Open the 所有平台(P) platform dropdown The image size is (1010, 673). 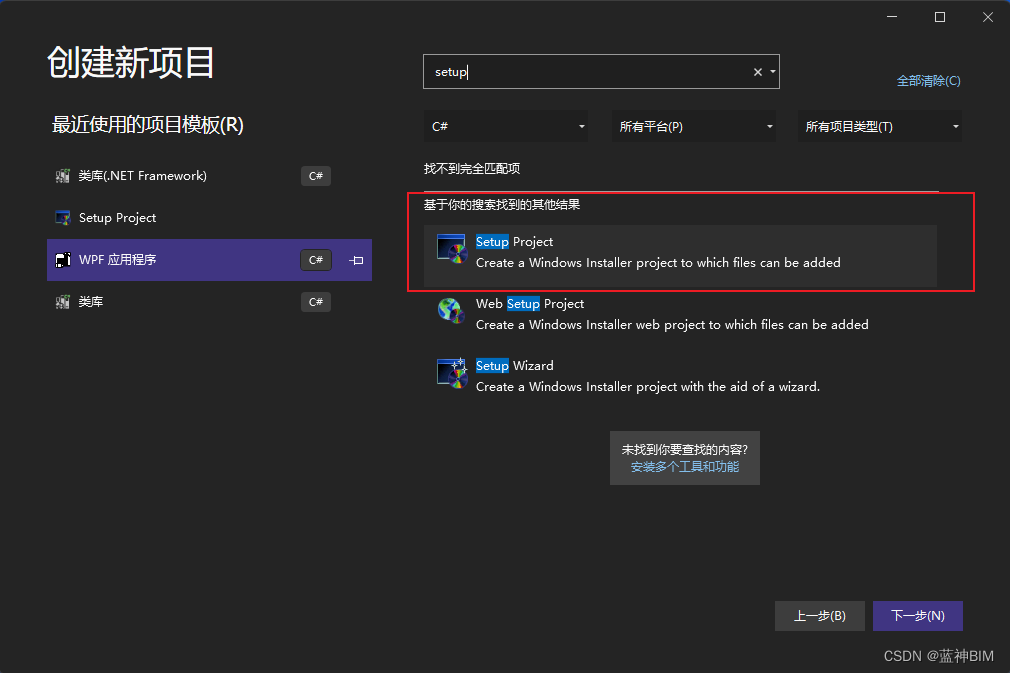768,126
